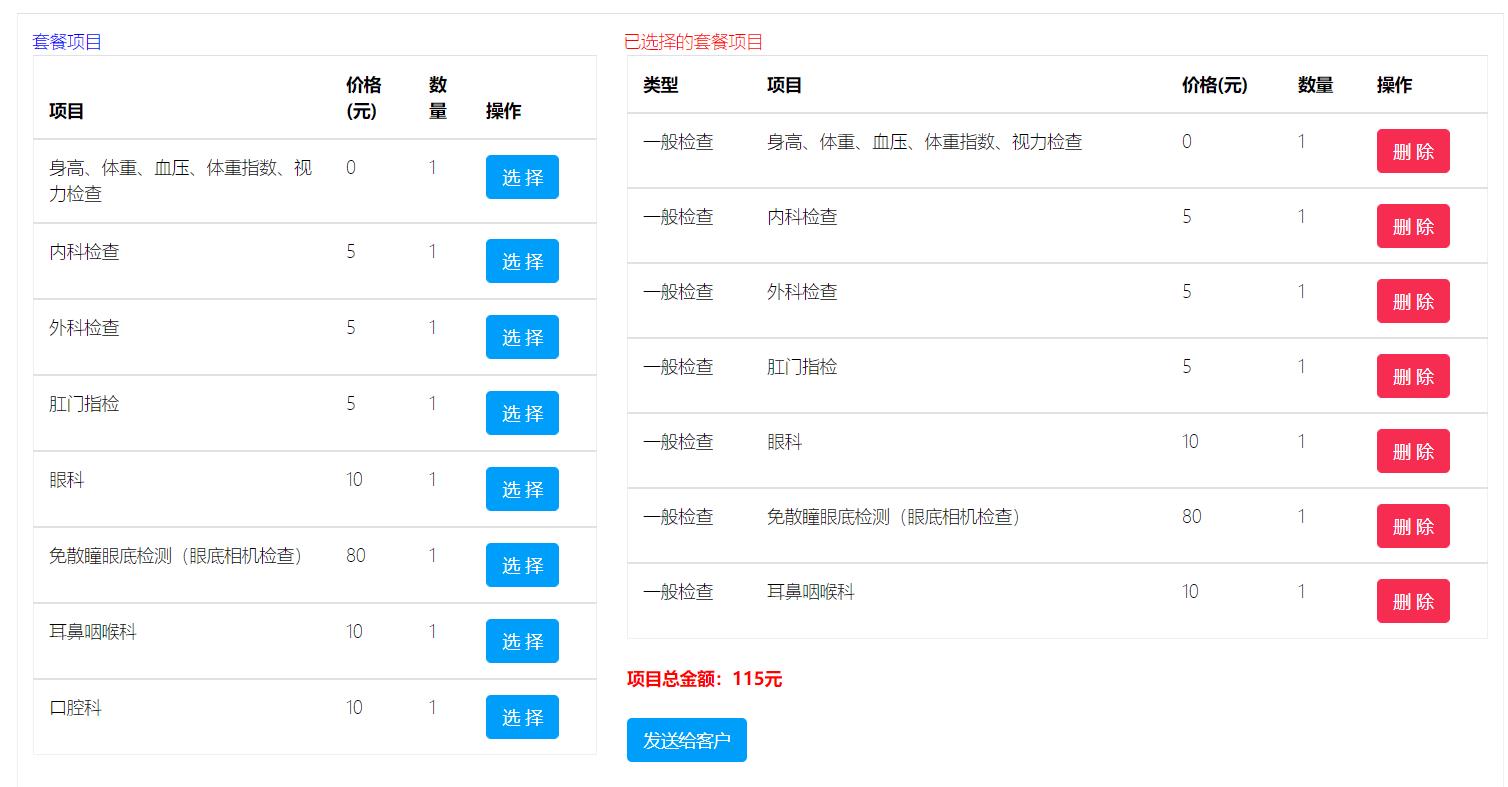Remove 肛门指检 from selected items
Viewport: 1508px width, 787px height.
tap(1412, 376)
